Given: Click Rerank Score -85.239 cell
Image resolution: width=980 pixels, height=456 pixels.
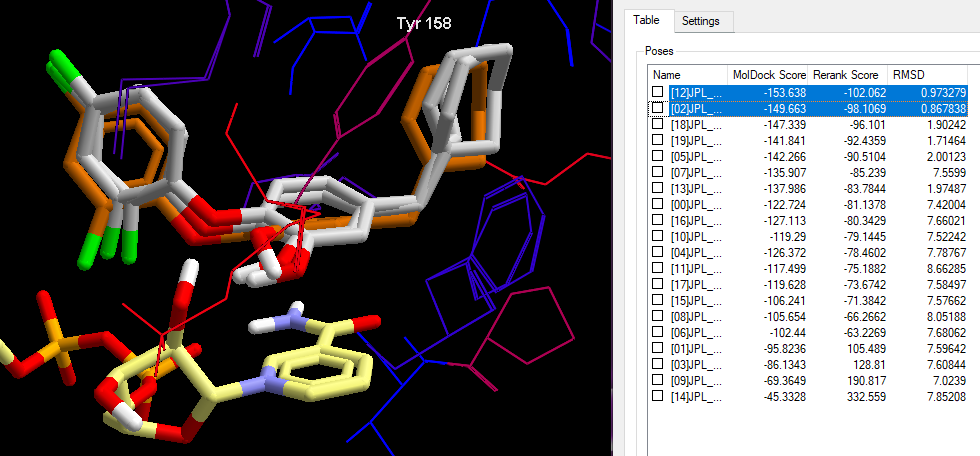Looking at the screenshot, I should 867,172.
